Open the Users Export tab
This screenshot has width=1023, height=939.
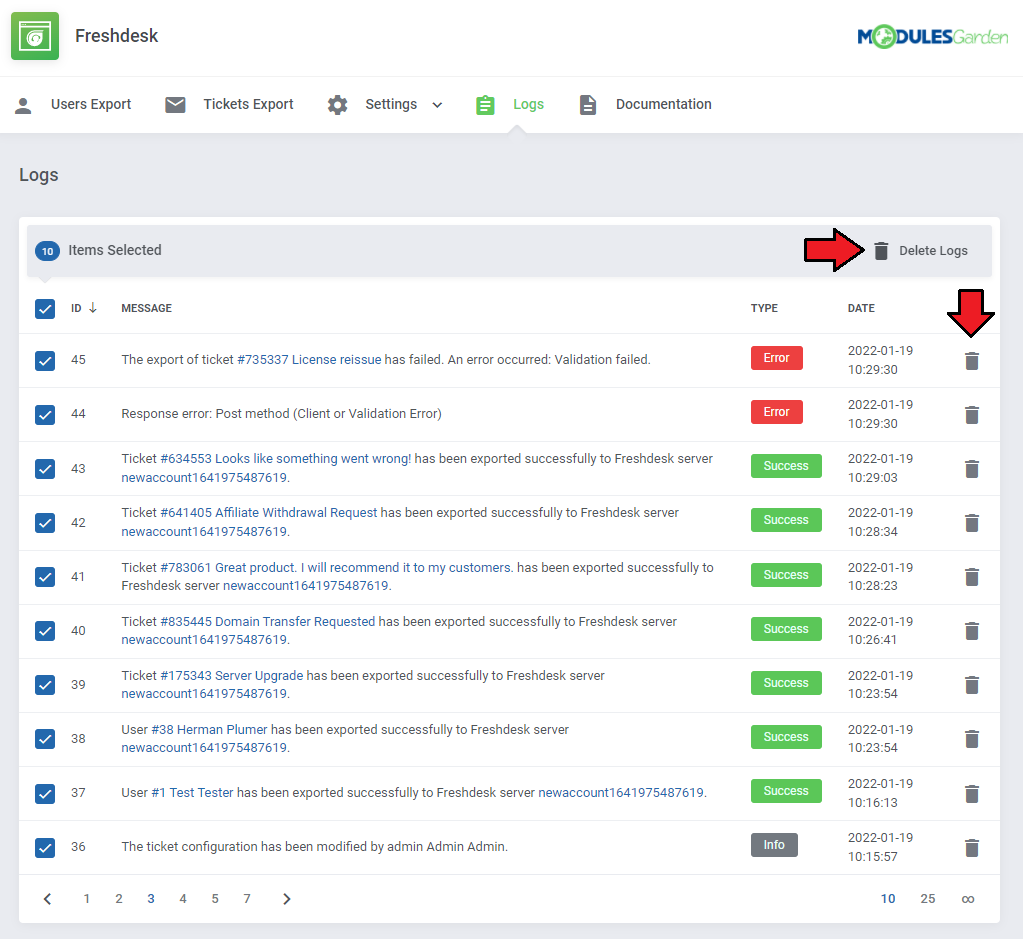[91, 104]
